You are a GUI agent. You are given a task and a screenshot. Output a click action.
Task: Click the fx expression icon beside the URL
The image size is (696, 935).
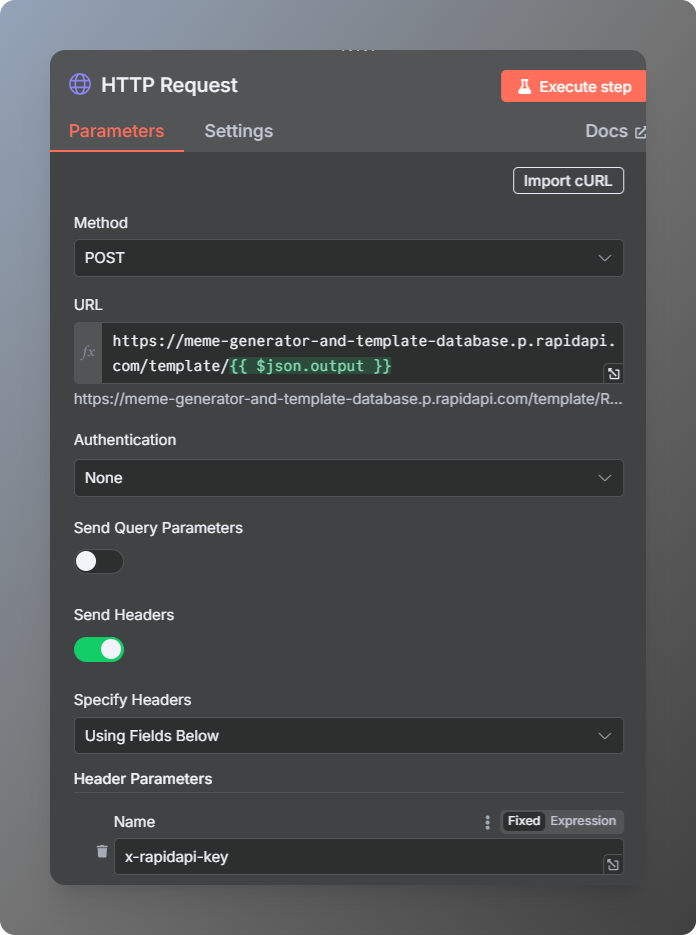coord(88,351)
